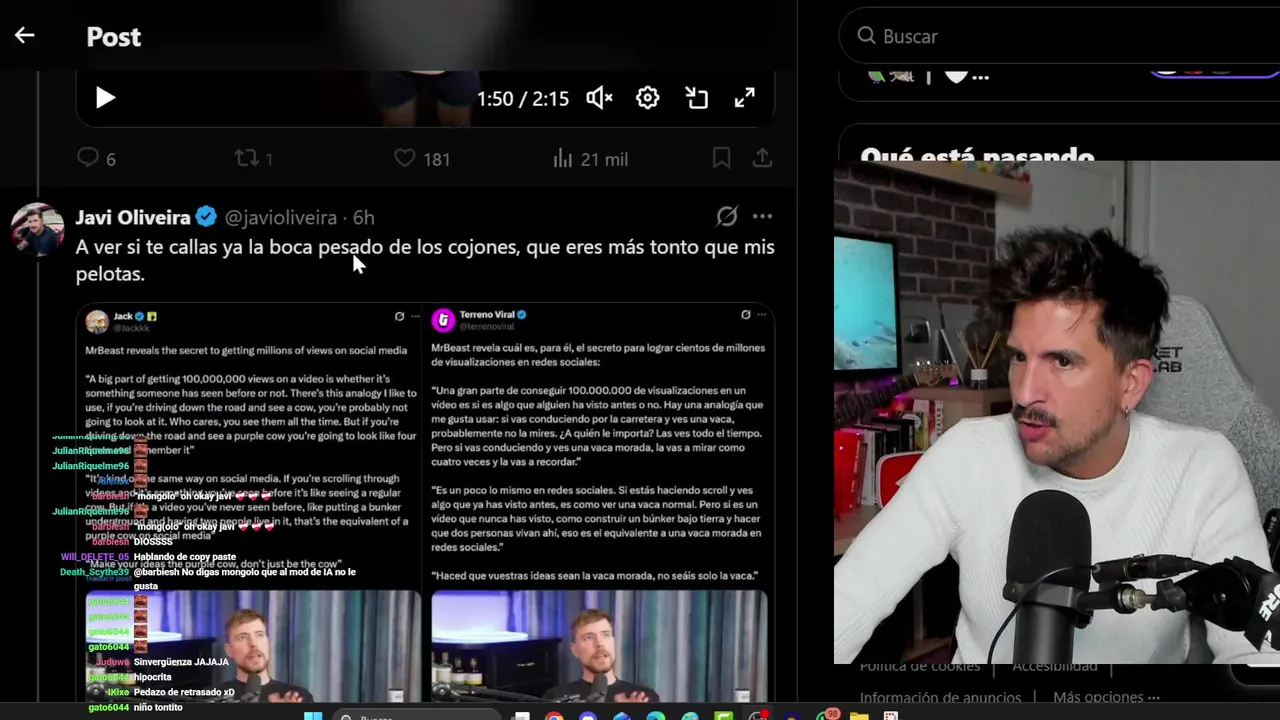Click chat message 'Hablando de copy paste'

pos(185,557)
